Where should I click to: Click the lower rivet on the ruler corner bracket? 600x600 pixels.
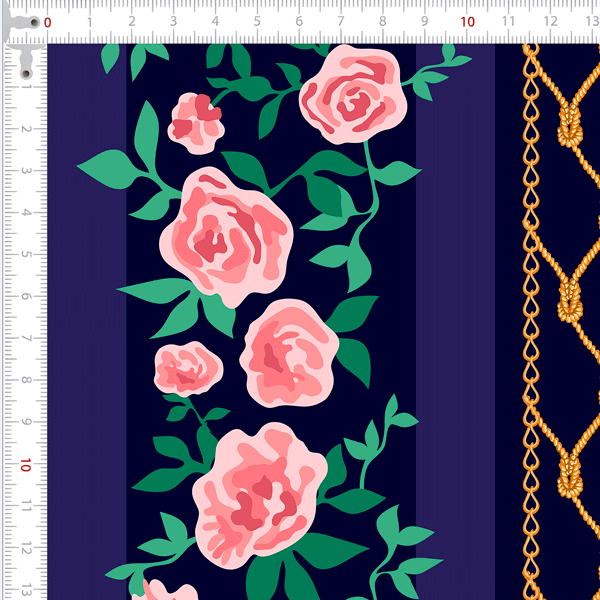click(22, 73)
